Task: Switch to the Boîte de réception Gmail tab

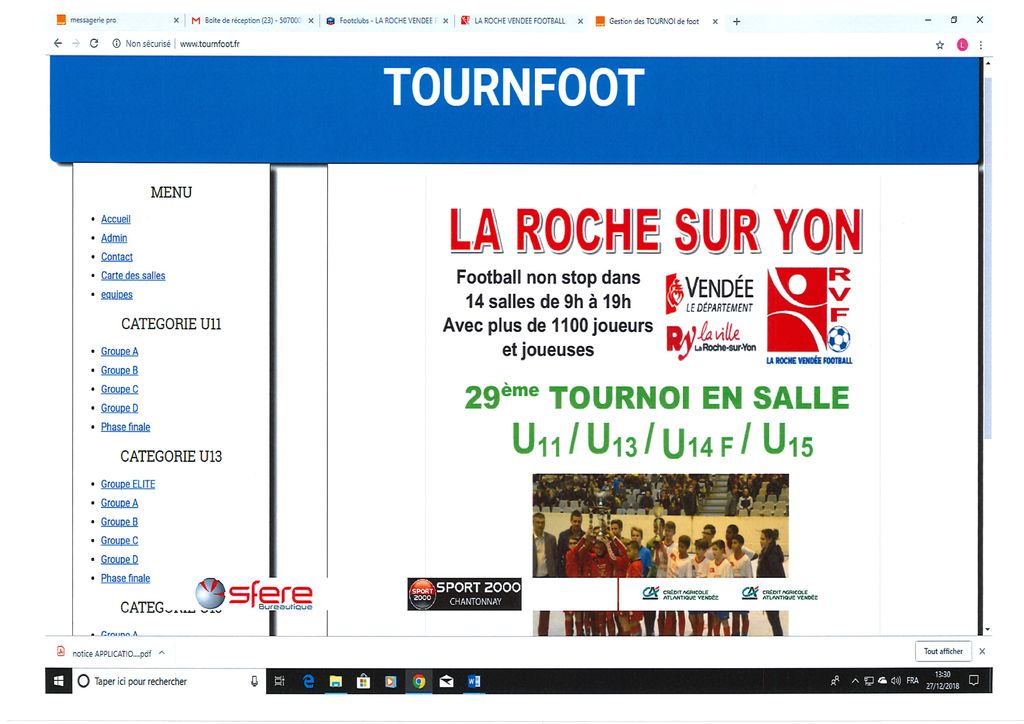Action: [250, 21]
